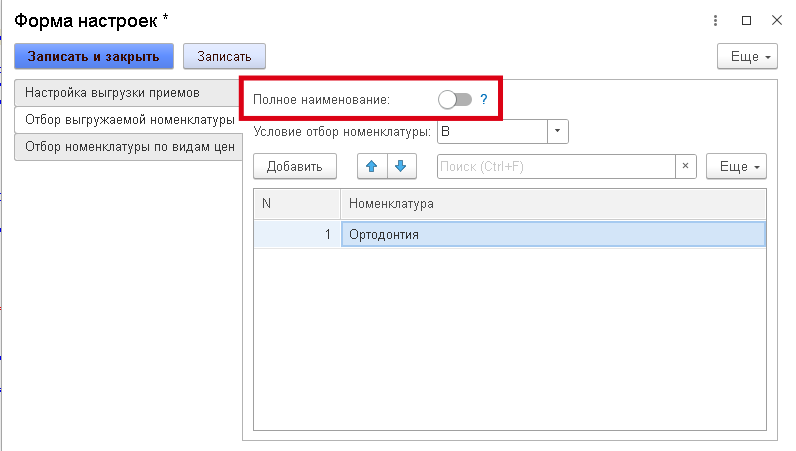
Task: Click the question mark help icon
Action: [483, 99]
